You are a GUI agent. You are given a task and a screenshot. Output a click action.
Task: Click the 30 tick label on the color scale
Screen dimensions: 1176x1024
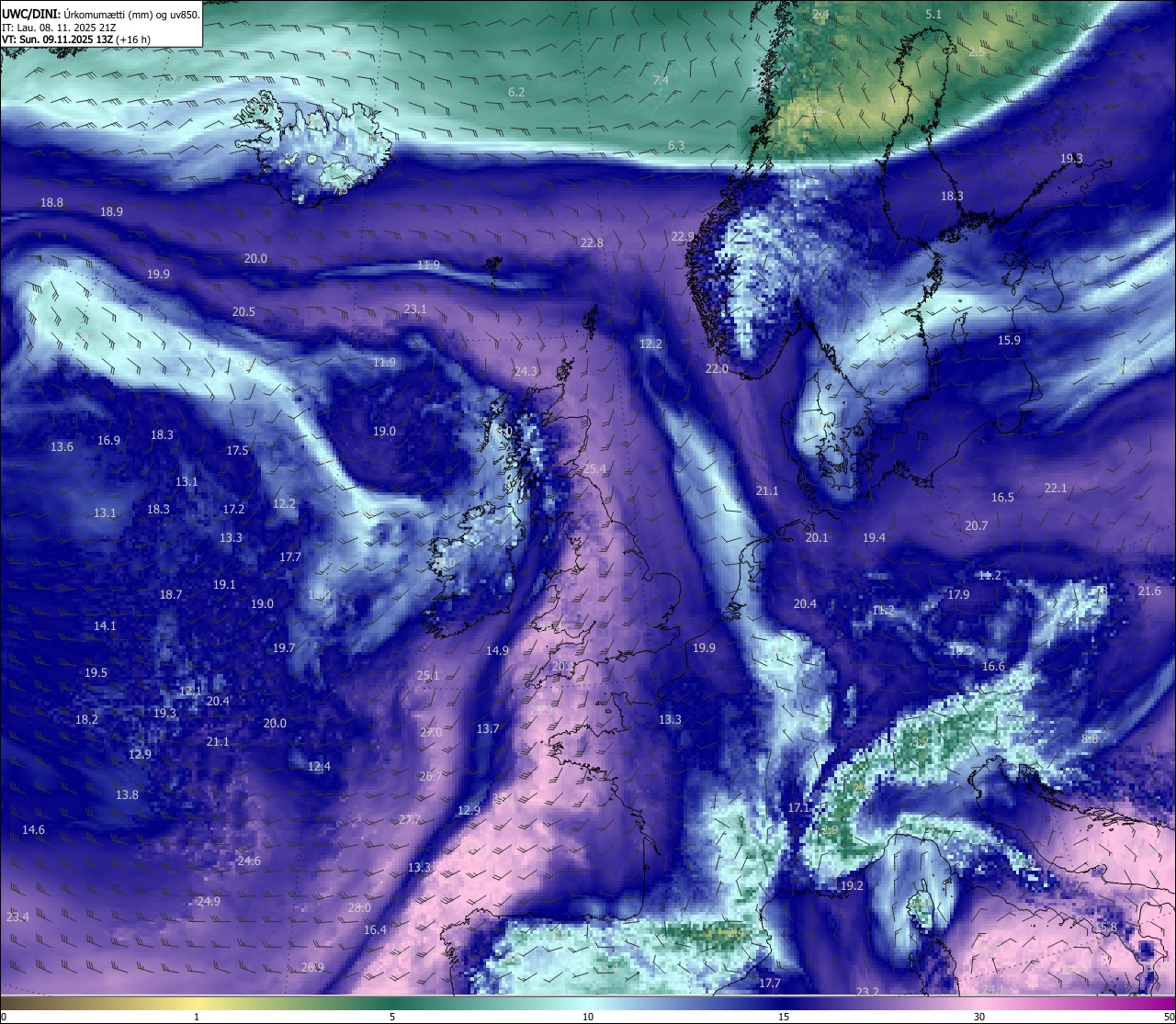tap(979, 1017)
